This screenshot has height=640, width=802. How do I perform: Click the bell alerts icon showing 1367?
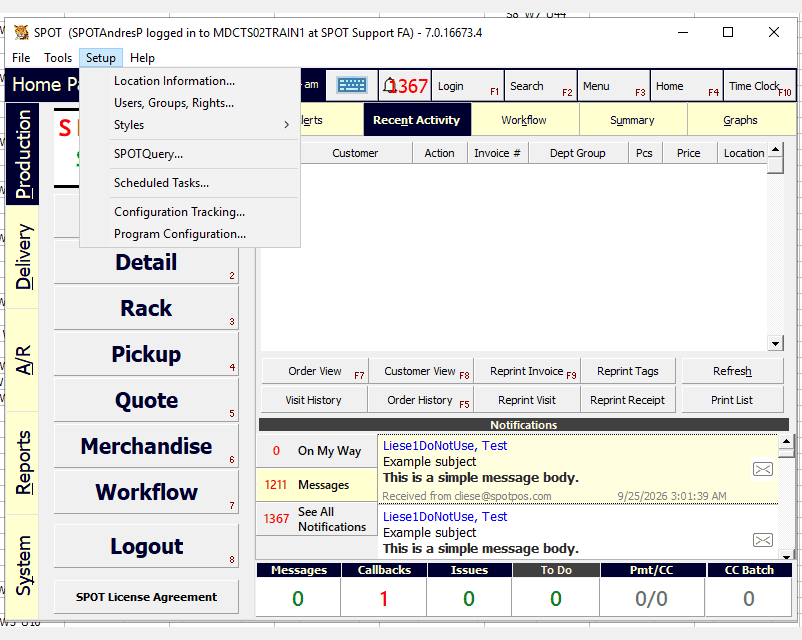pyautogui.click(x=405, y=85)
